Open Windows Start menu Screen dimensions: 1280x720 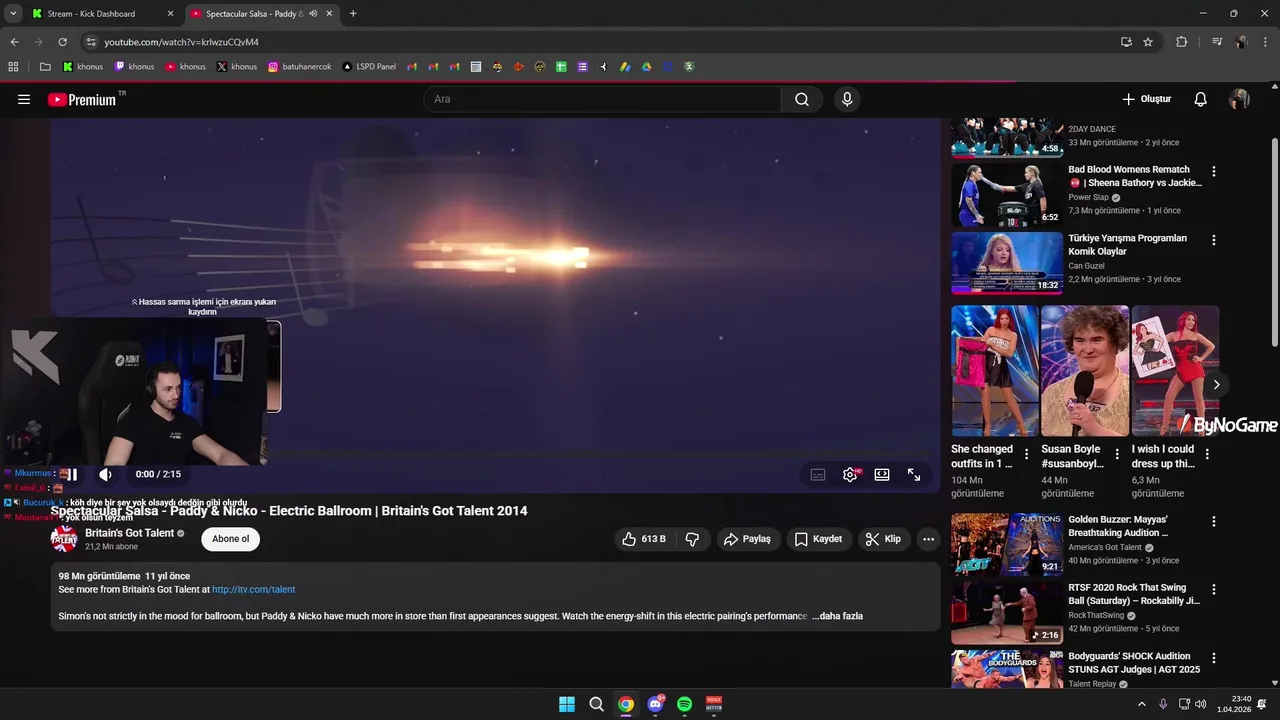pyautogui.click(x=567, y=704)
